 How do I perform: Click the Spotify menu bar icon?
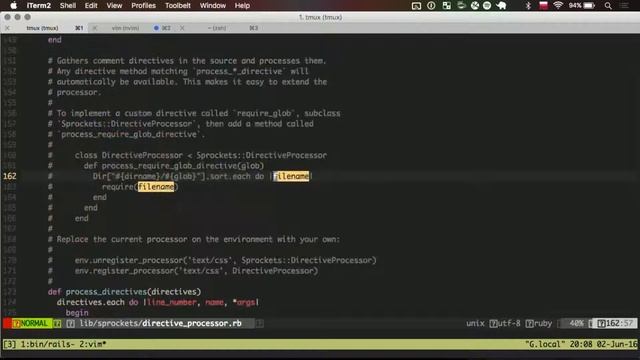coord(487,5)
